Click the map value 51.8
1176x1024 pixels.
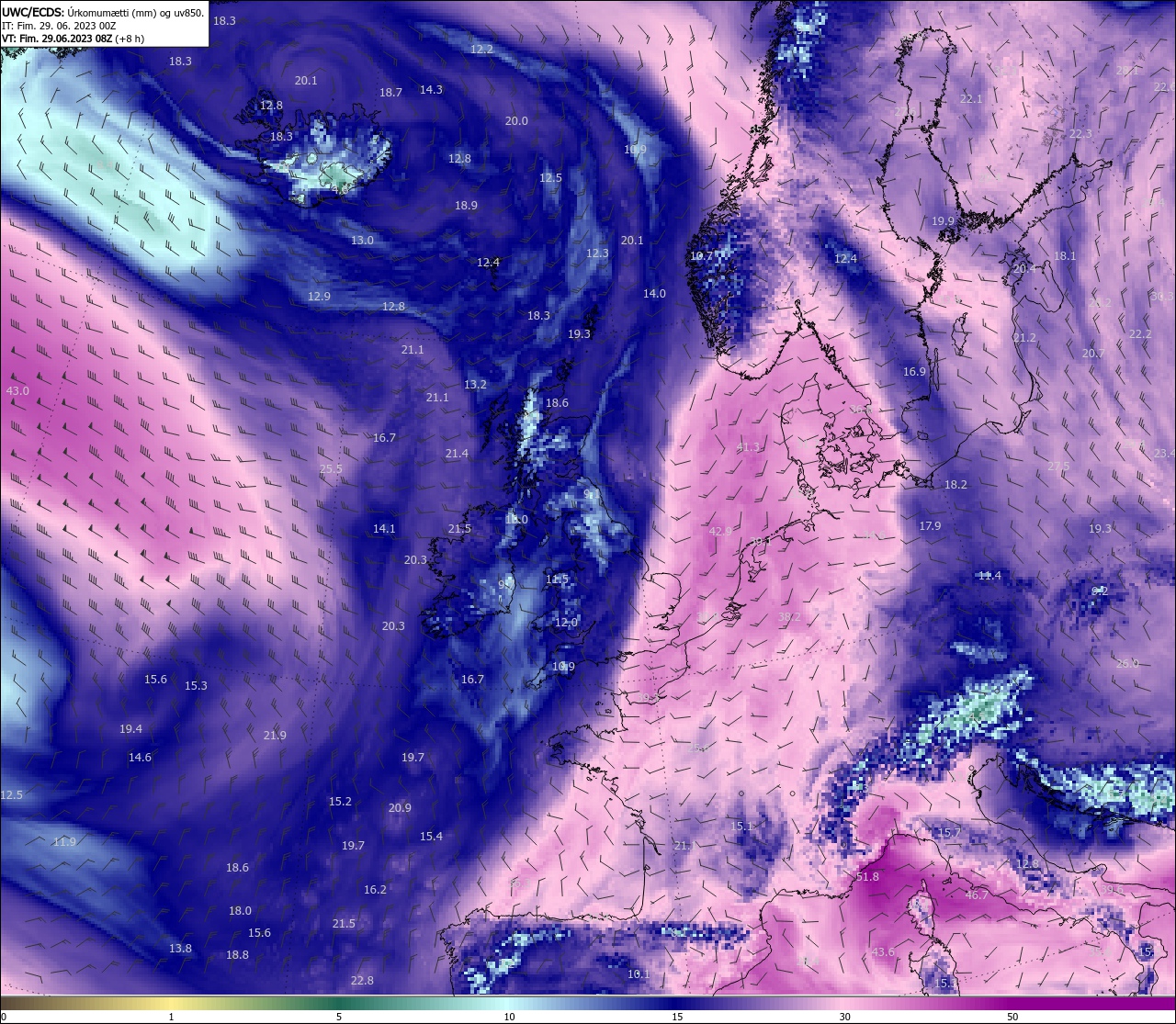coord(867,877)
